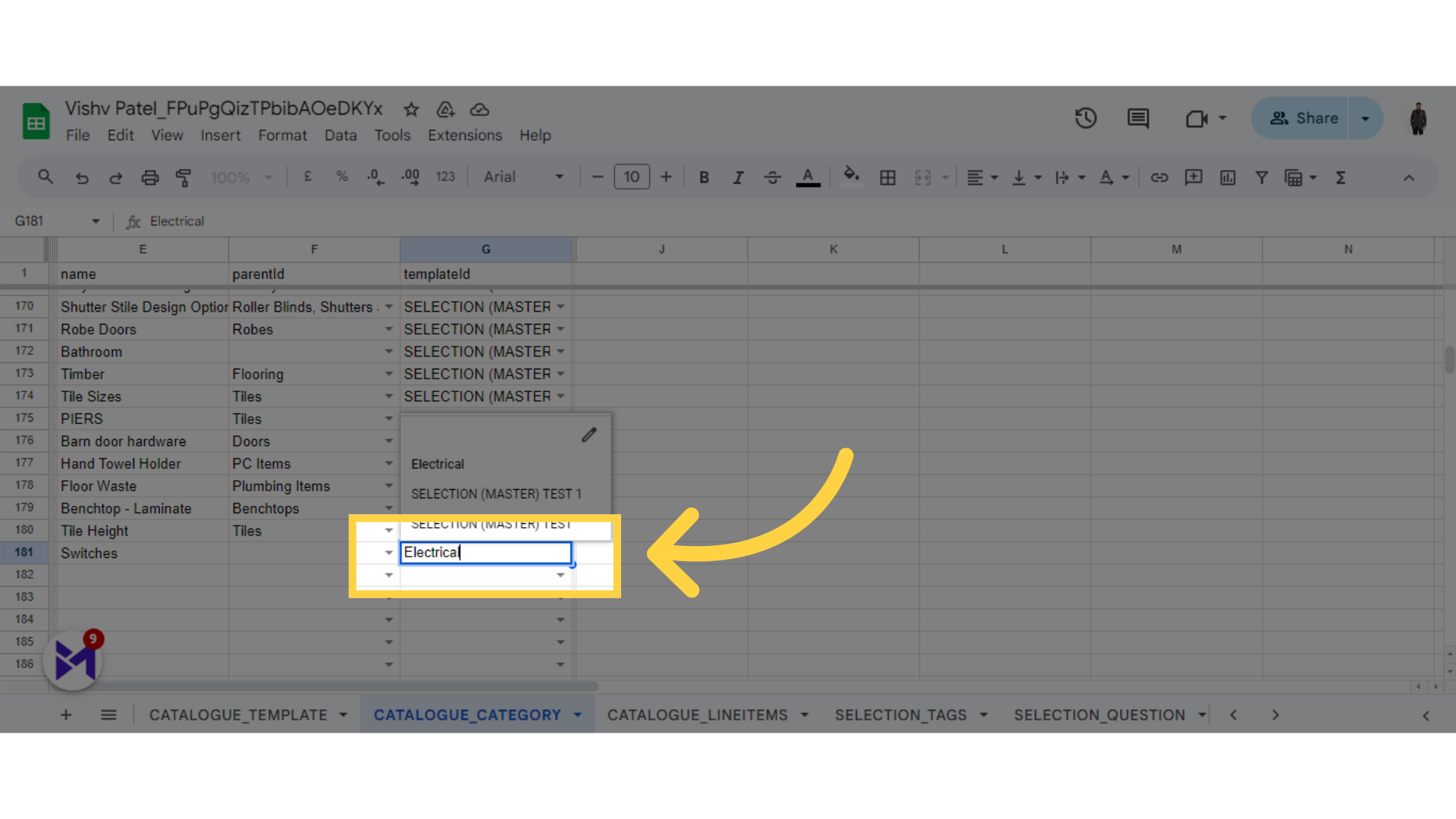Open the borders tool
The height and width of the screenshot is (819, 1456).
tap(887, 177)
